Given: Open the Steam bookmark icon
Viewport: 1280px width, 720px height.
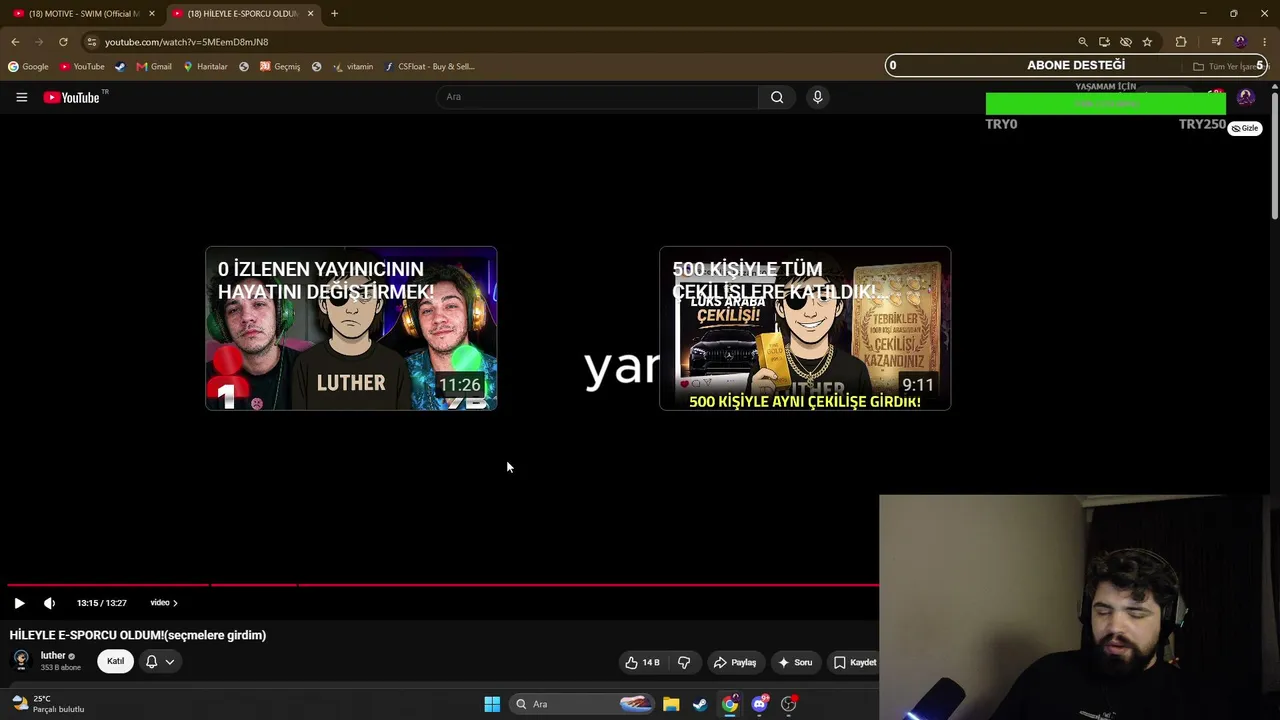Looking at the screenshot, I should [x=120, y=67].
